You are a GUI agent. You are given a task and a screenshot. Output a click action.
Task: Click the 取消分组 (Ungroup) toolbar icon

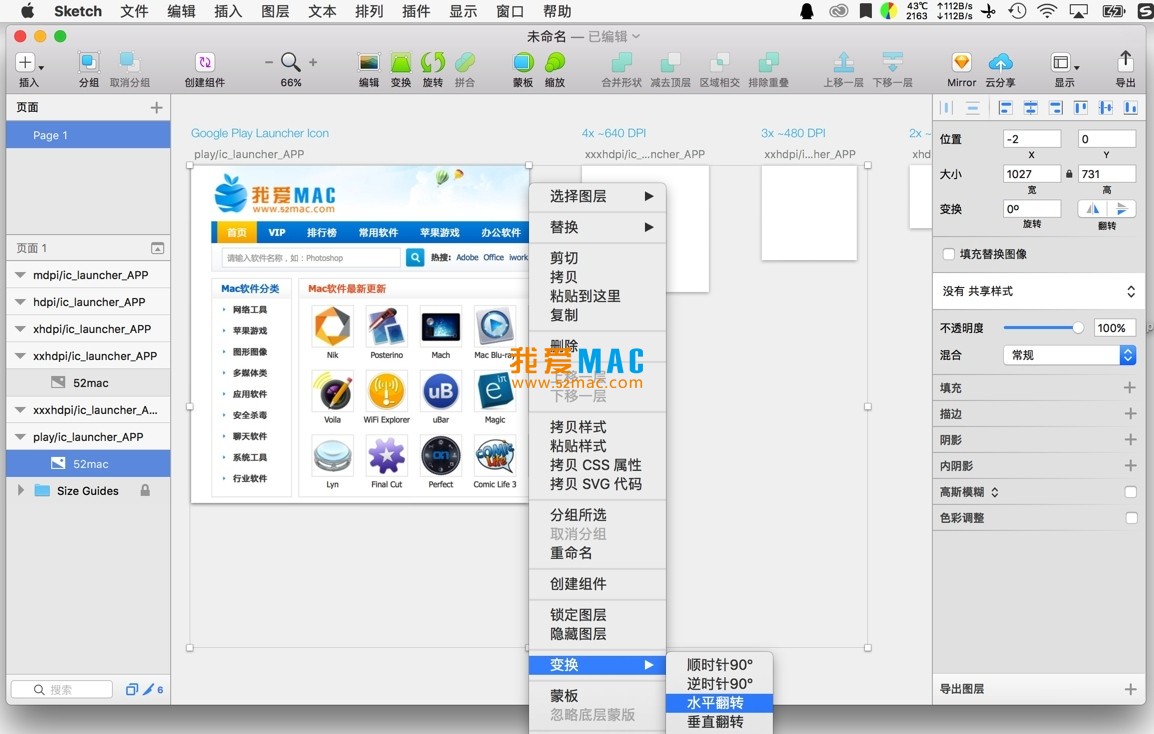point(130,63)
